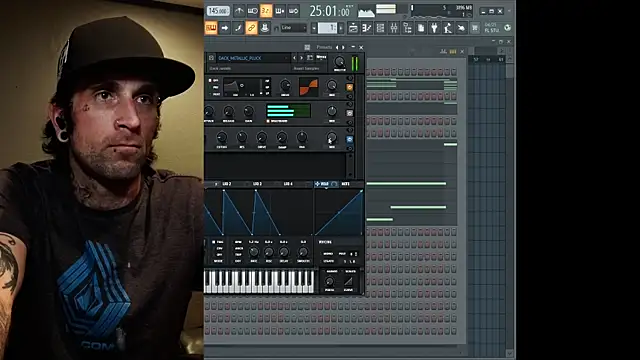Toggle the link chain icon
This screenshot has height=360, width=640.
pyautogui.click(x=251, y=28)
